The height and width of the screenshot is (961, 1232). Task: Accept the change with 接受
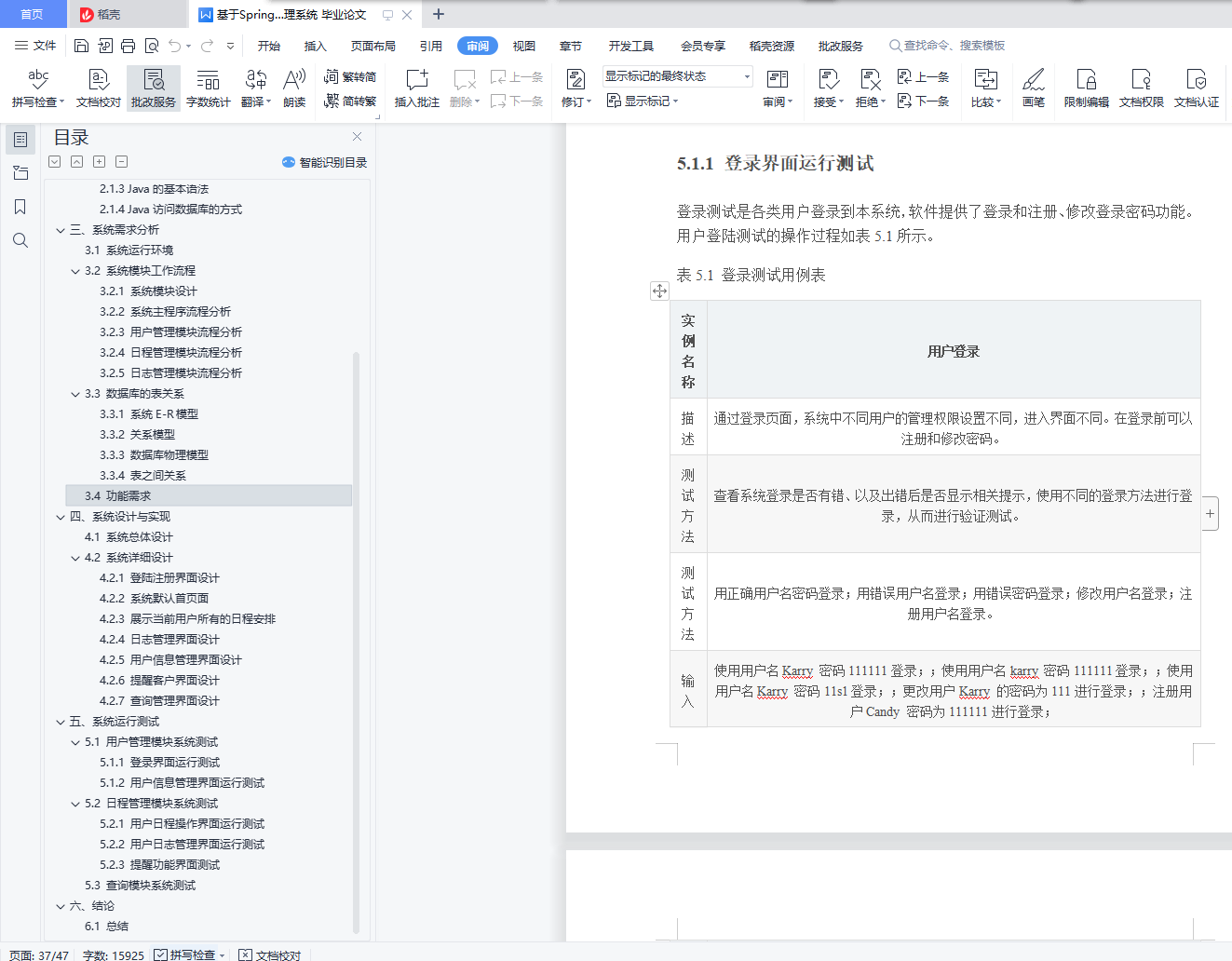[828, 88]
